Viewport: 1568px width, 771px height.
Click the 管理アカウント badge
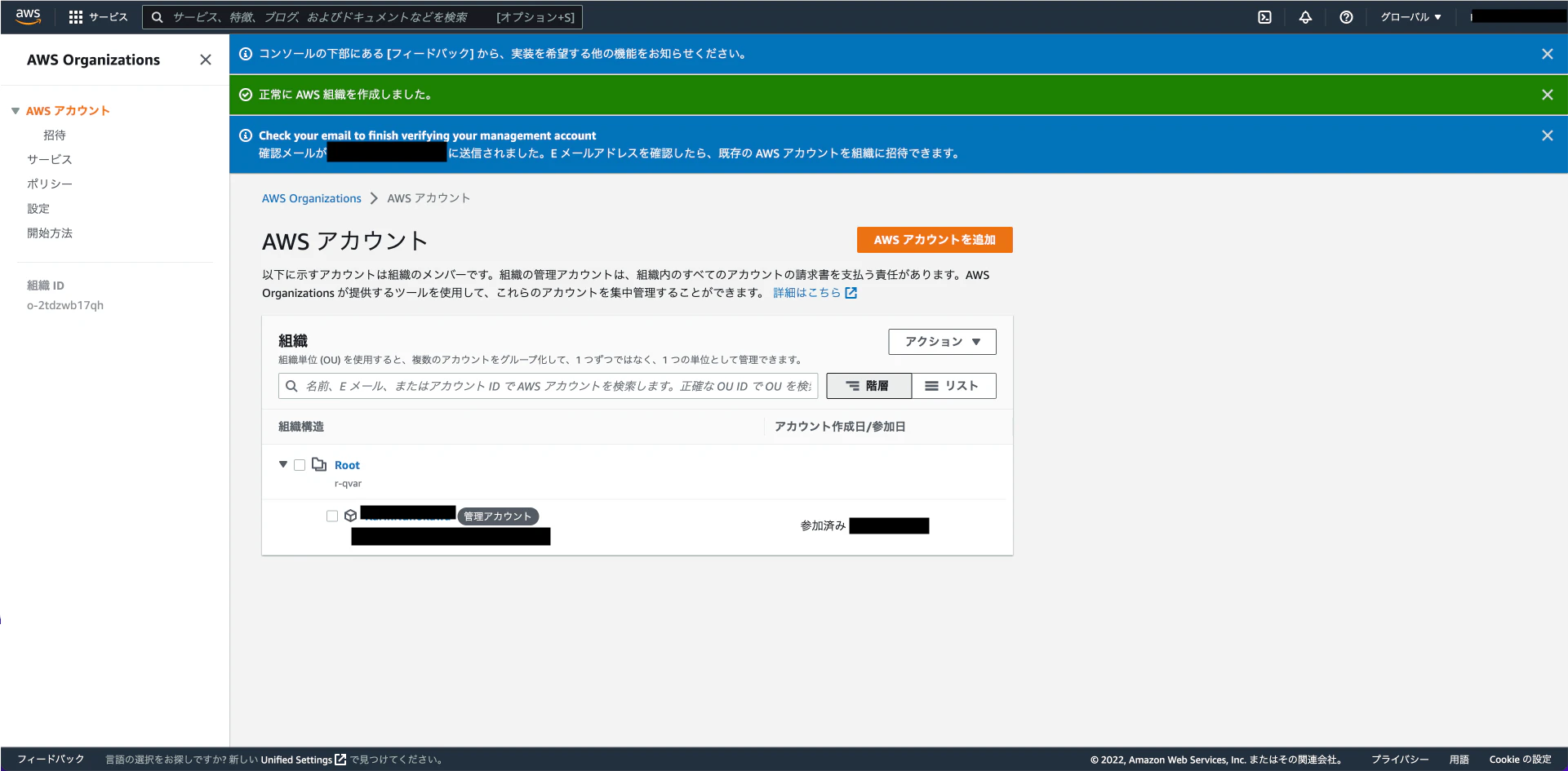[x=498, y=516]
